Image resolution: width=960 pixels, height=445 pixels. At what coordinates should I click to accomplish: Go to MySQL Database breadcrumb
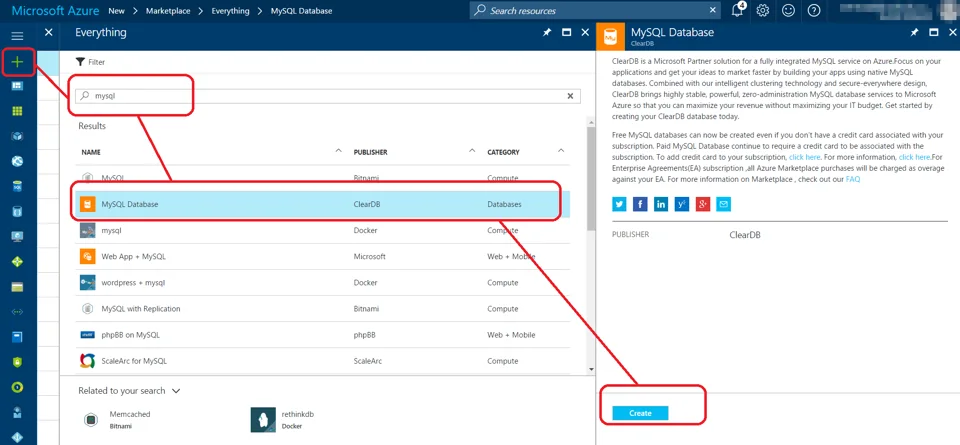pos(302,11)
